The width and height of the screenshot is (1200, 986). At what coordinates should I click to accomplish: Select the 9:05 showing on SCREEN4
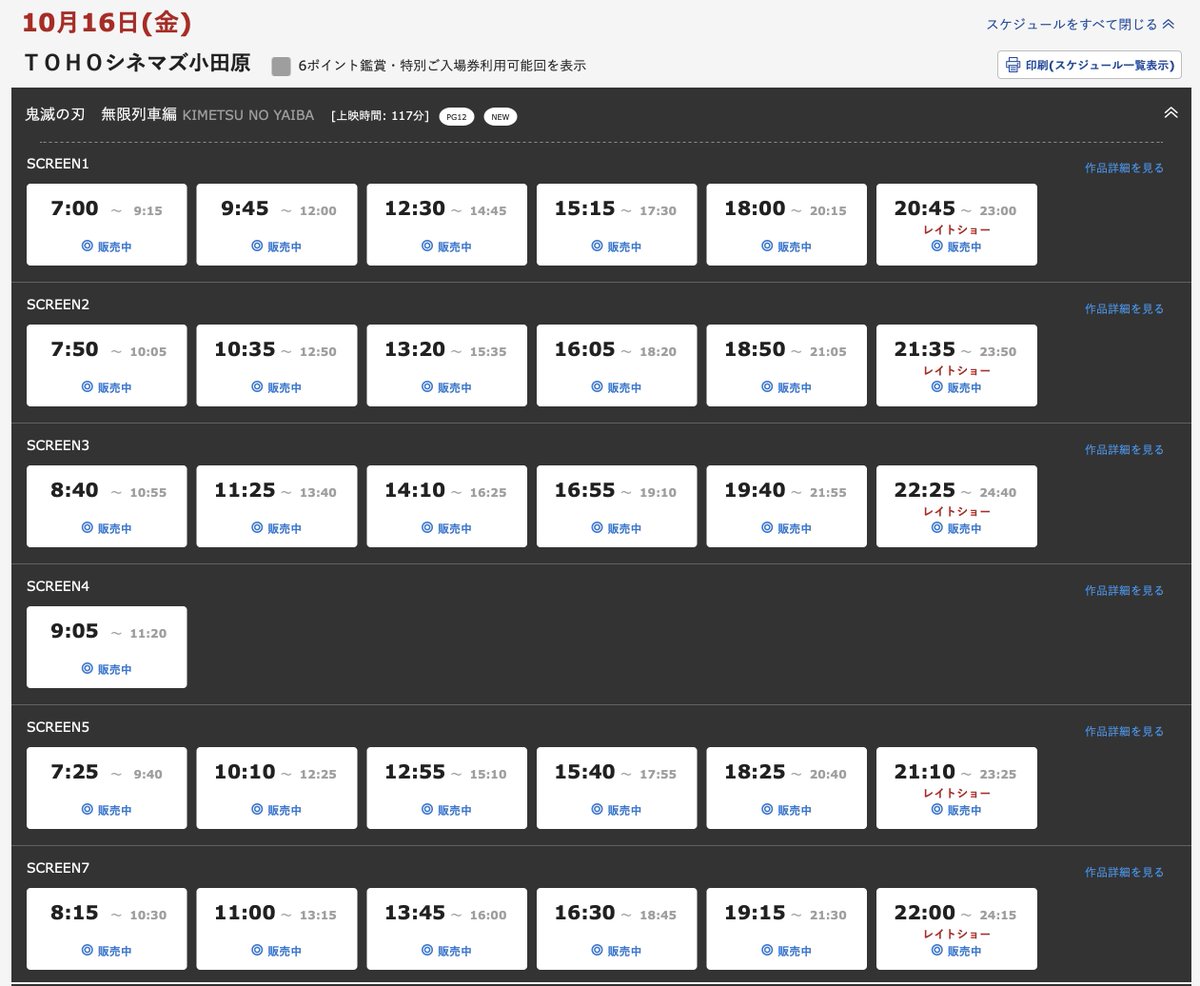[x=107, y=648]
